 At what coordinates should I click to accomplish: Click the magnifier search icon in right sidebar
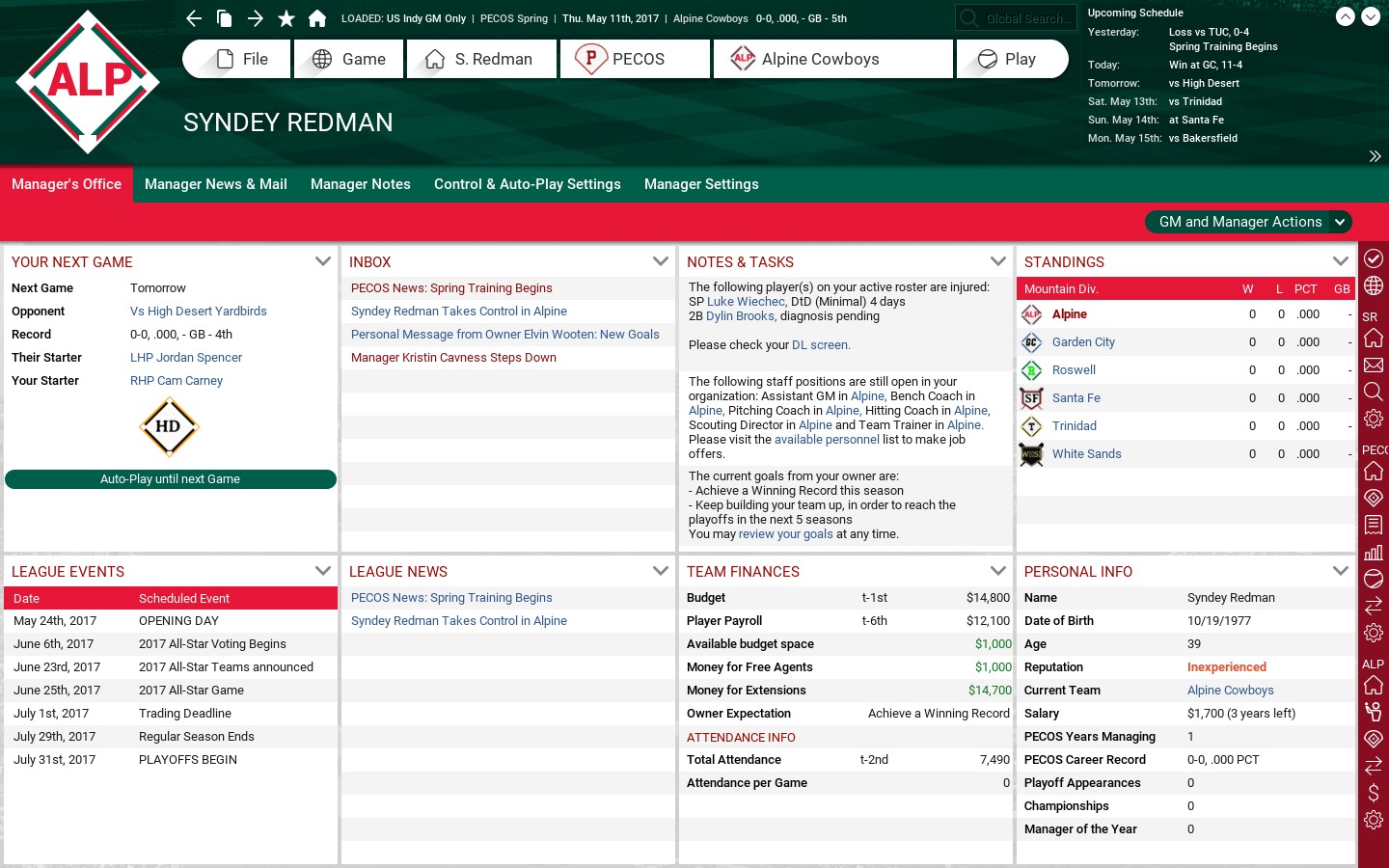pos(1374,392)
